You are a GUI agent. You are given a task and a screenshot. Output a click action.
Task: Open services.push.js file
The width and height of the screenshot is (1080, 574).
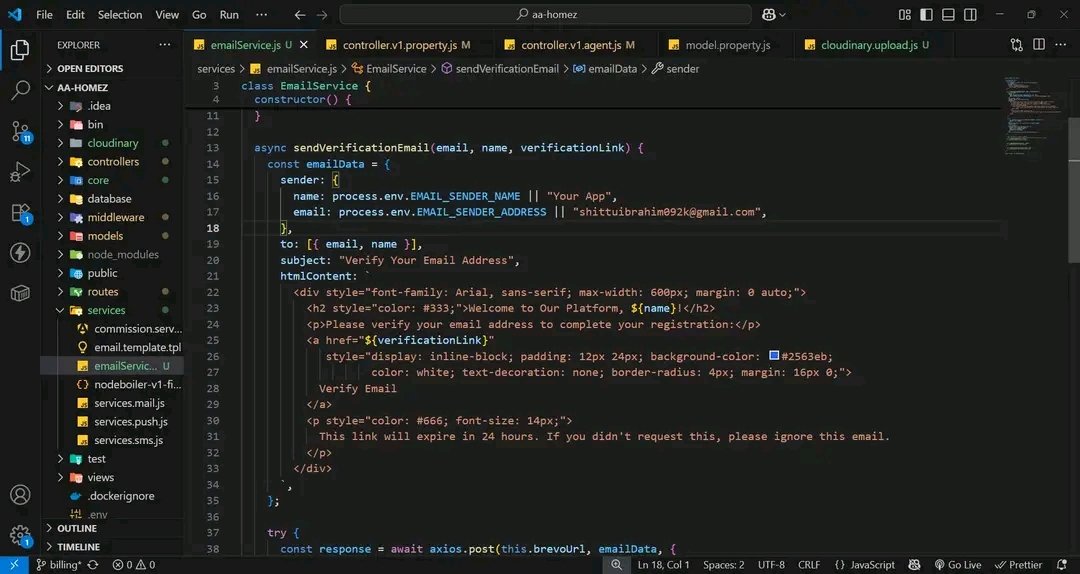[131, 422]
